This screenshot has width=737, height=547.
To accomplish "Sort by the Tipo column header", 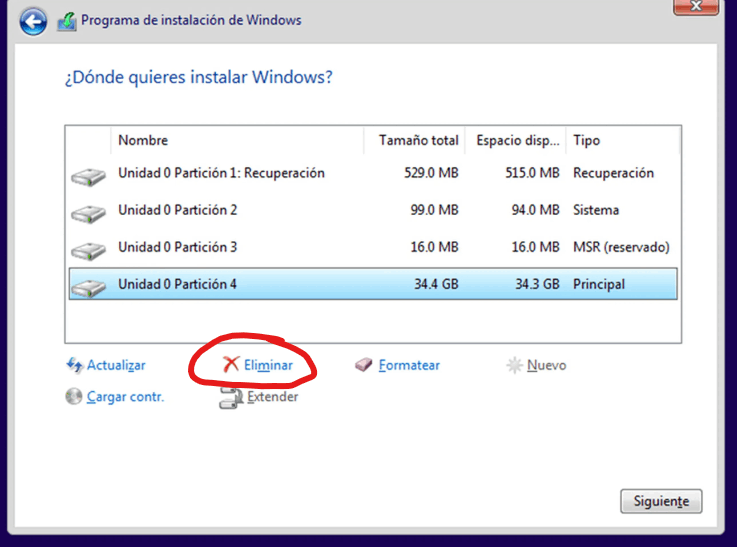I will (x=623, y=140).
